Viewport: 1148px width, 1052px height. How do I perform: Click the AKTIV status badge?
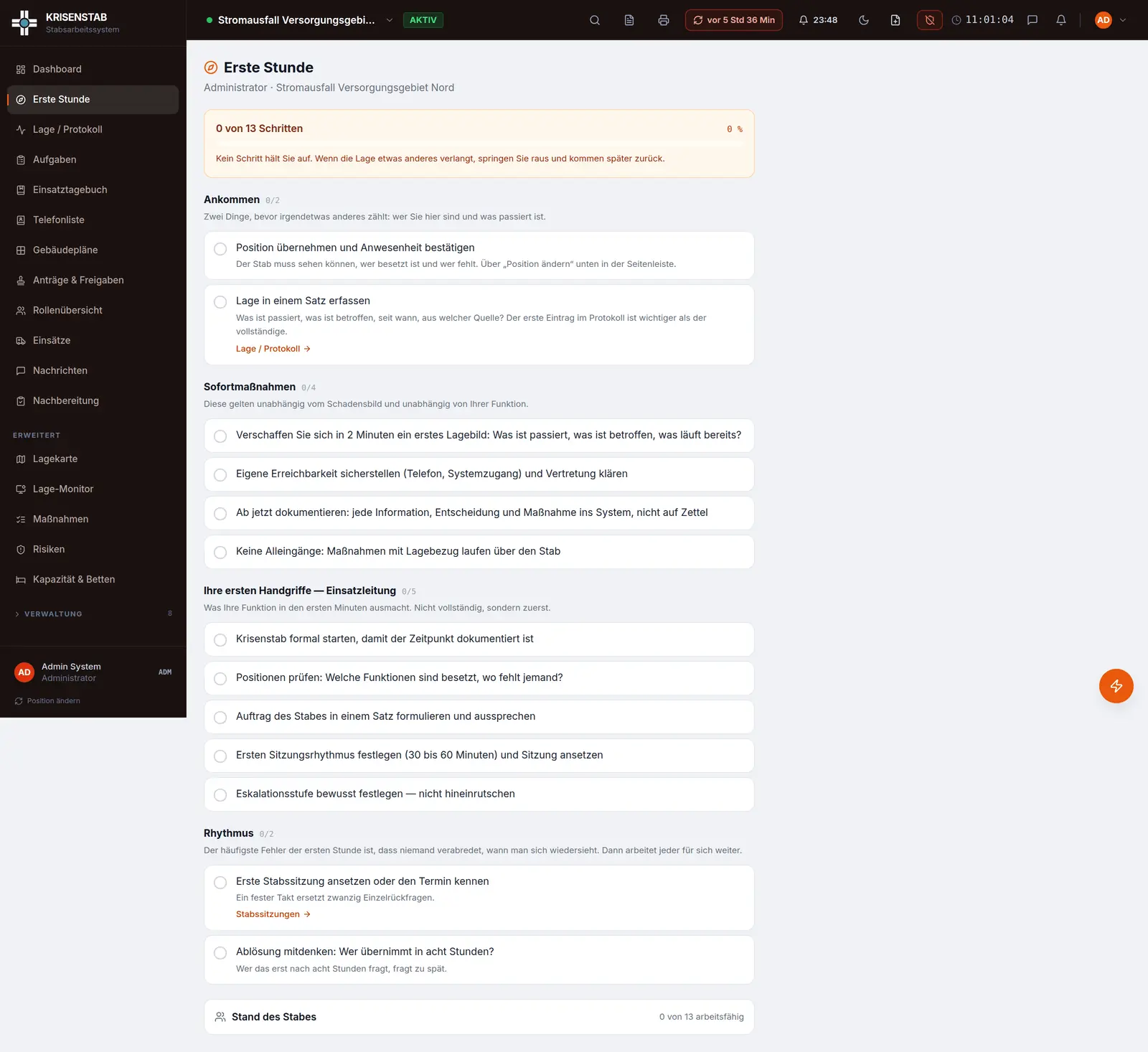pyautogui.click(x=423, y=20)
